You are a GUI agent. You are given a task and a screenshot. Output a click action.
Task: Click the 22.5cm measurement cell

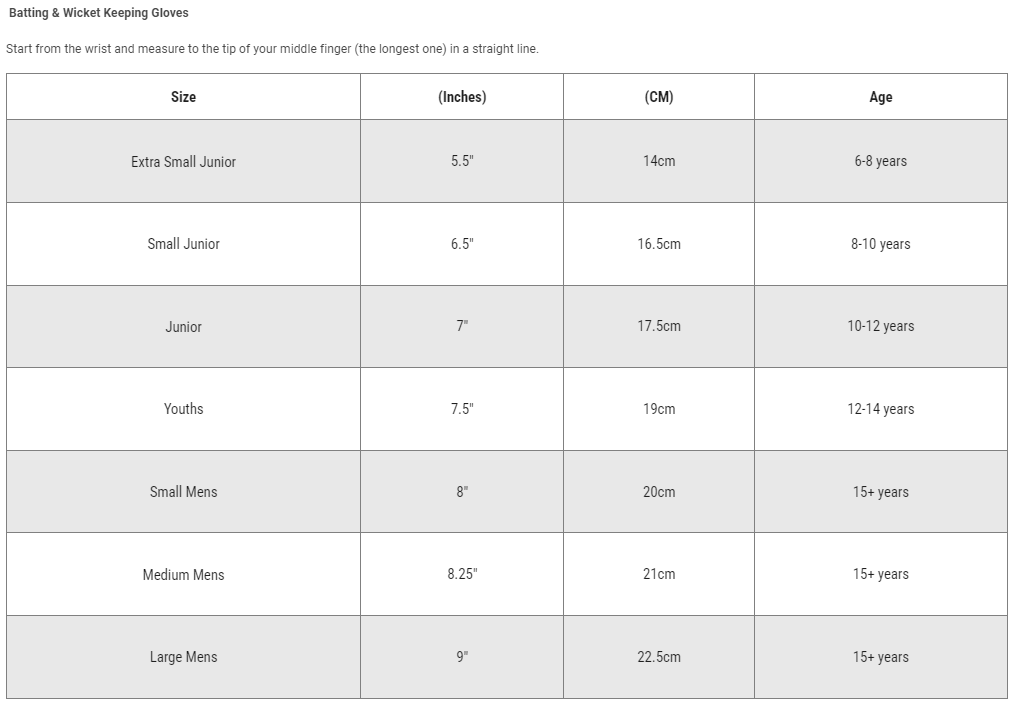(659, 657)
